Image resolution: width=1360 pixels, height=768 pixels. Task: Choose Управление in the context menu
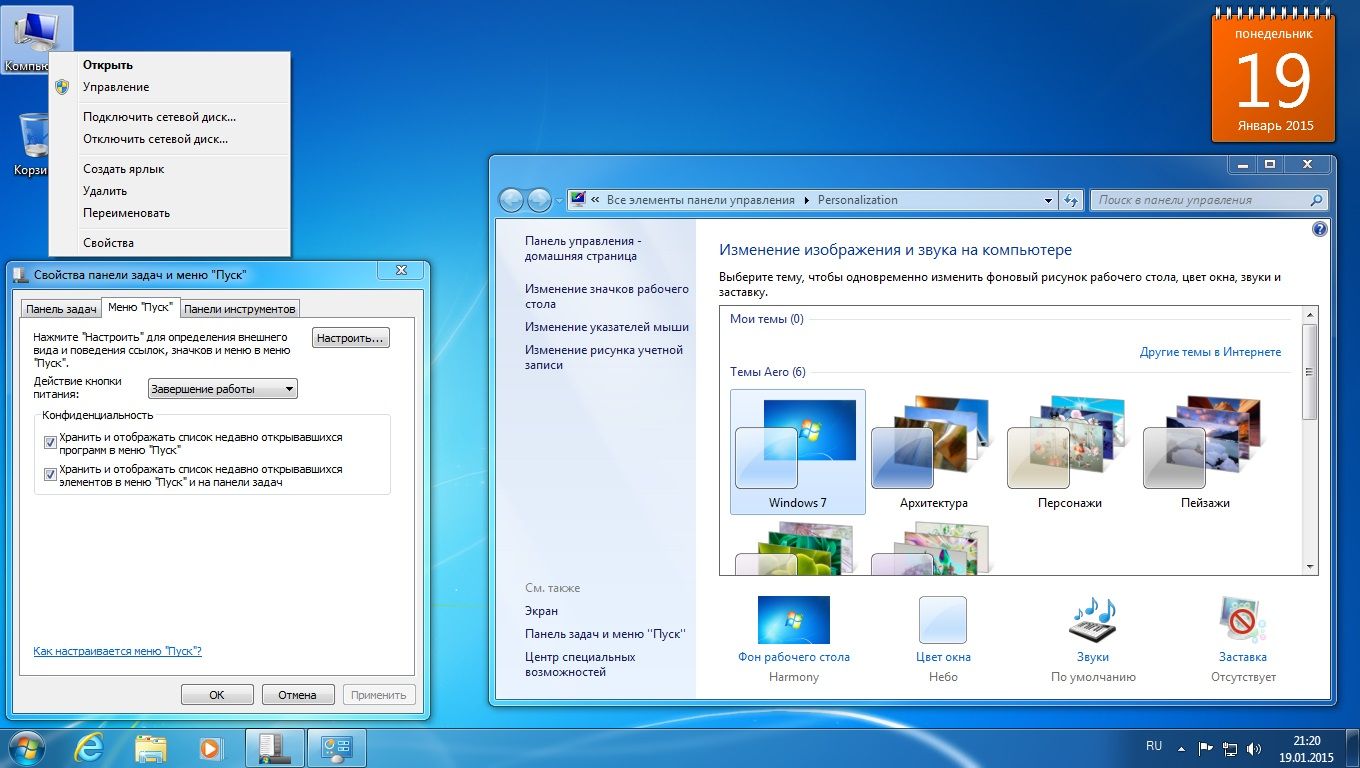click(170, 87)
